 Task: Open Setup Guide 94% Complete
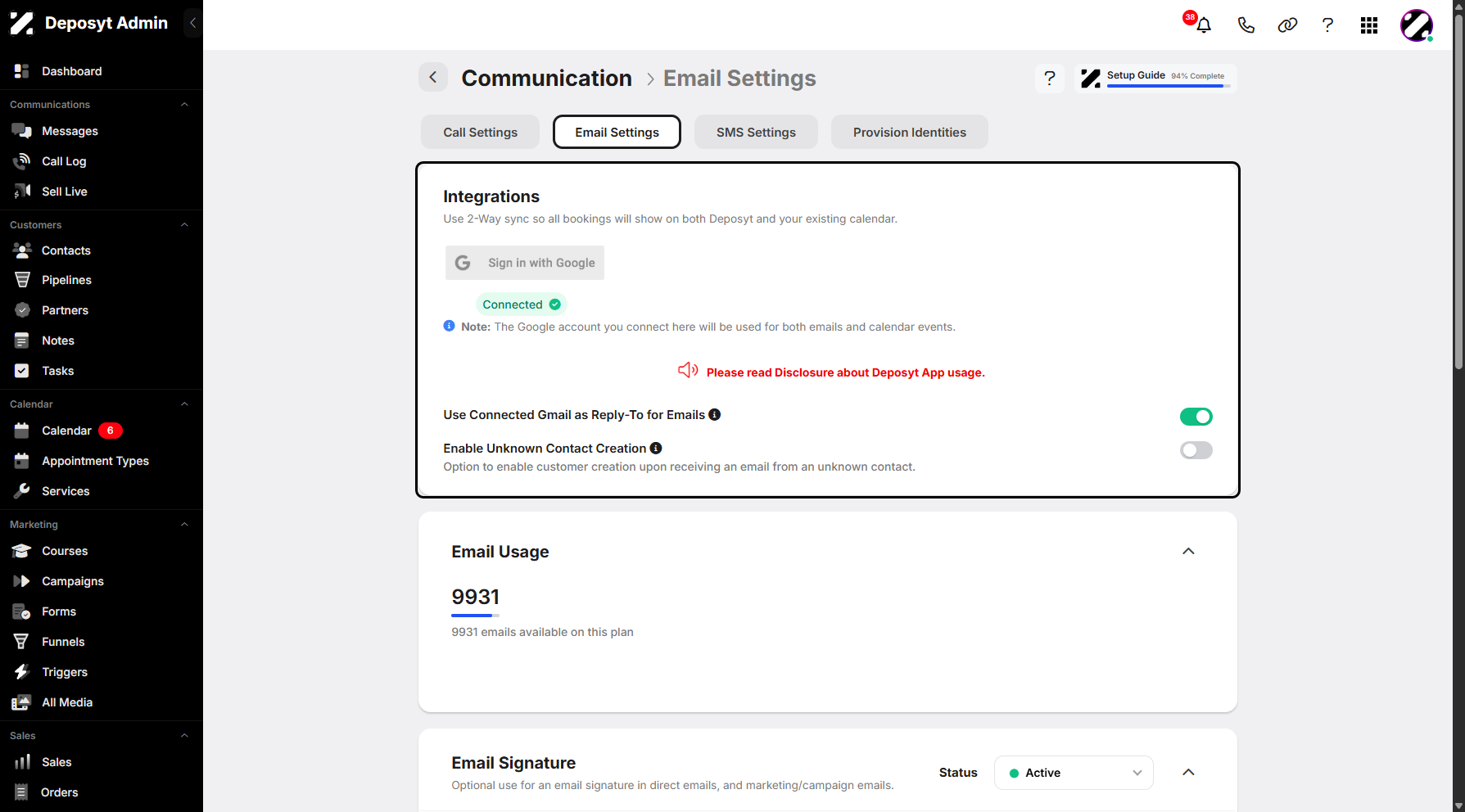point(1155,79)
